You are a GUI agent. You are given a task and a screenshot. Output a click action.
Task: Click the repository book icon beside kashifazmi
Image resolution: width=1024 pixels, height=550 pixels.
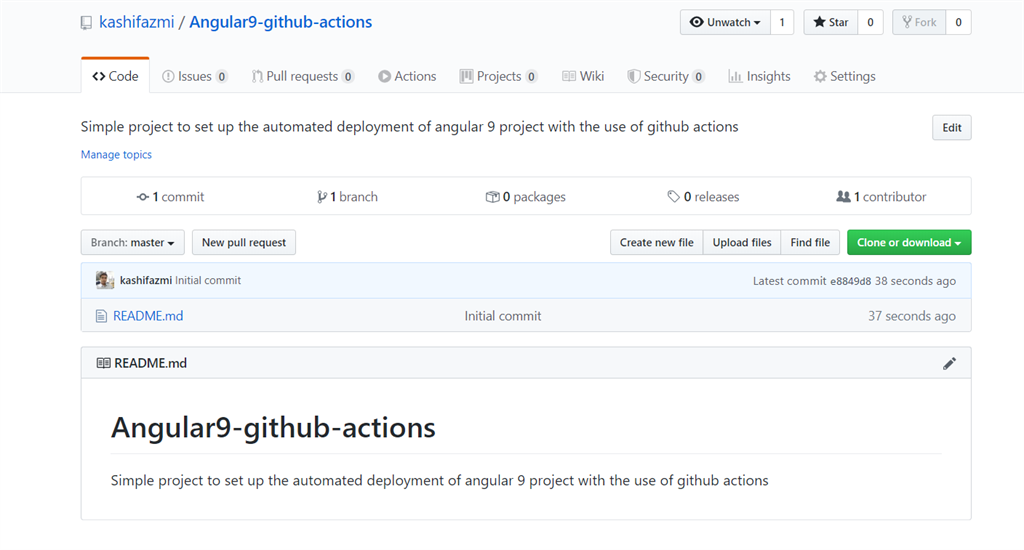pyautogui.click(x=86, y=23)
